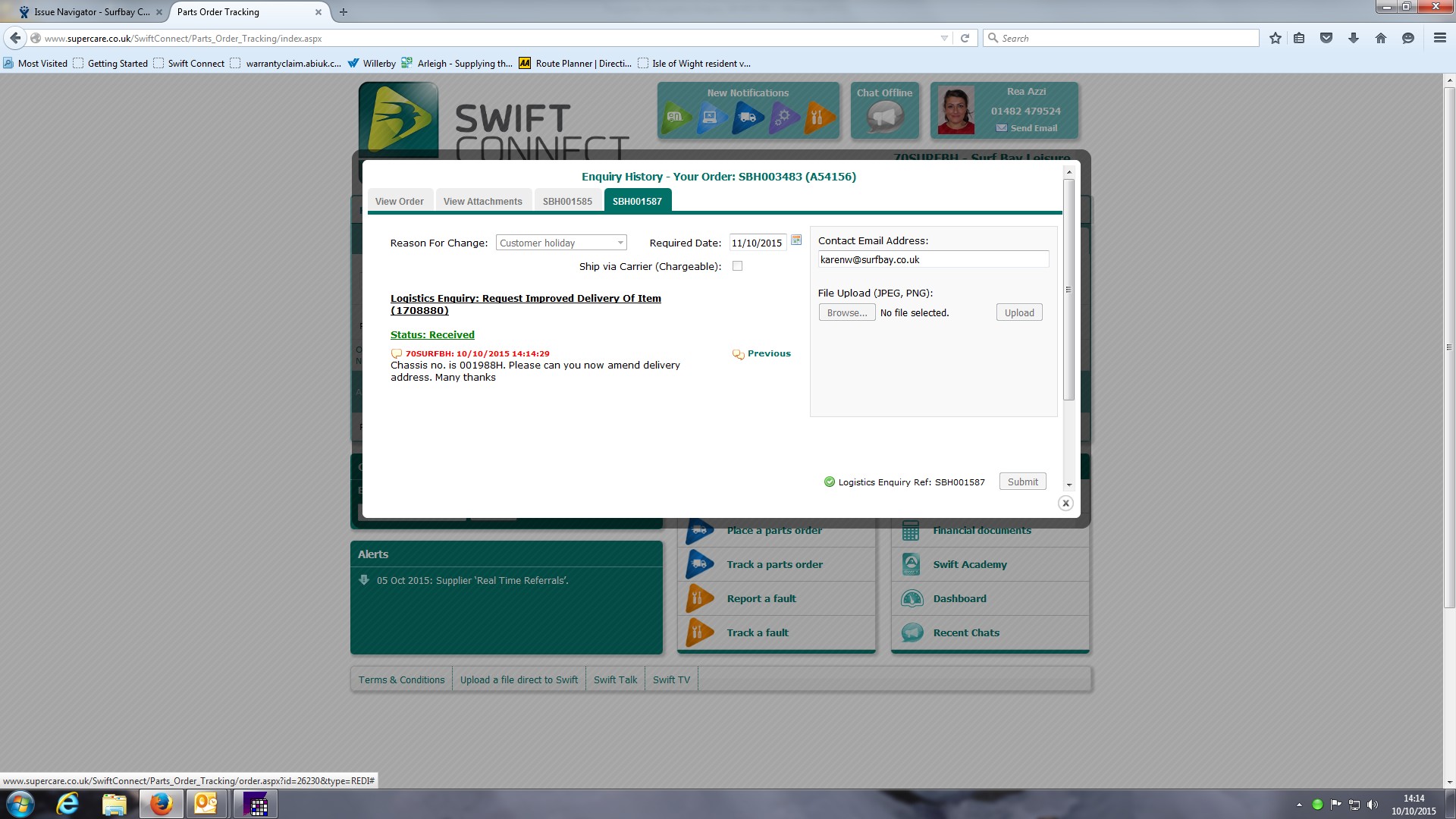Open the SBH001585 enquiry tab
Image resolution: width=1456 pixels, height=819 pixels.
coord(566,201)
